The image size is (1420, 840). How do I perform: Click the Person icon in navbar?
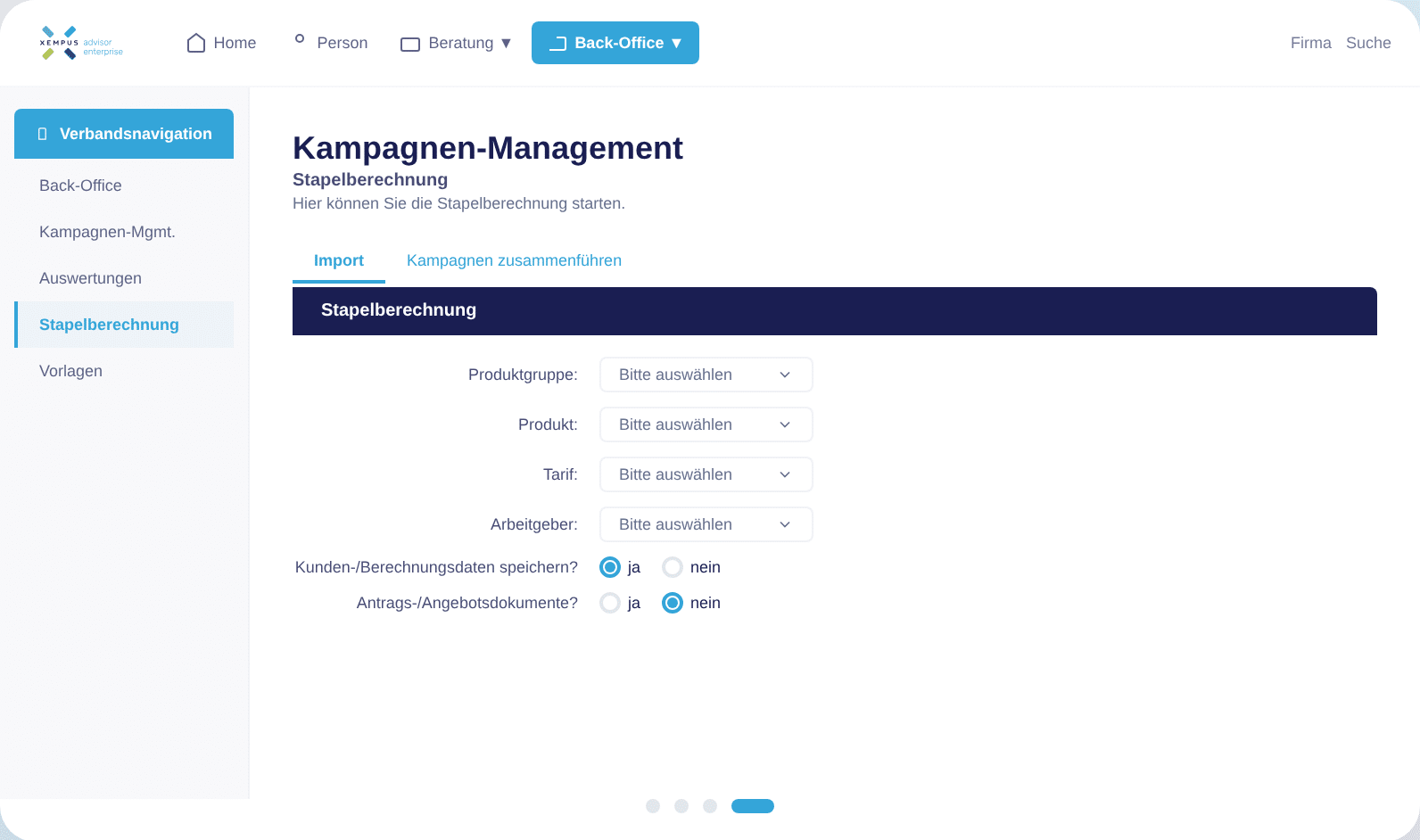pos(300,39)
